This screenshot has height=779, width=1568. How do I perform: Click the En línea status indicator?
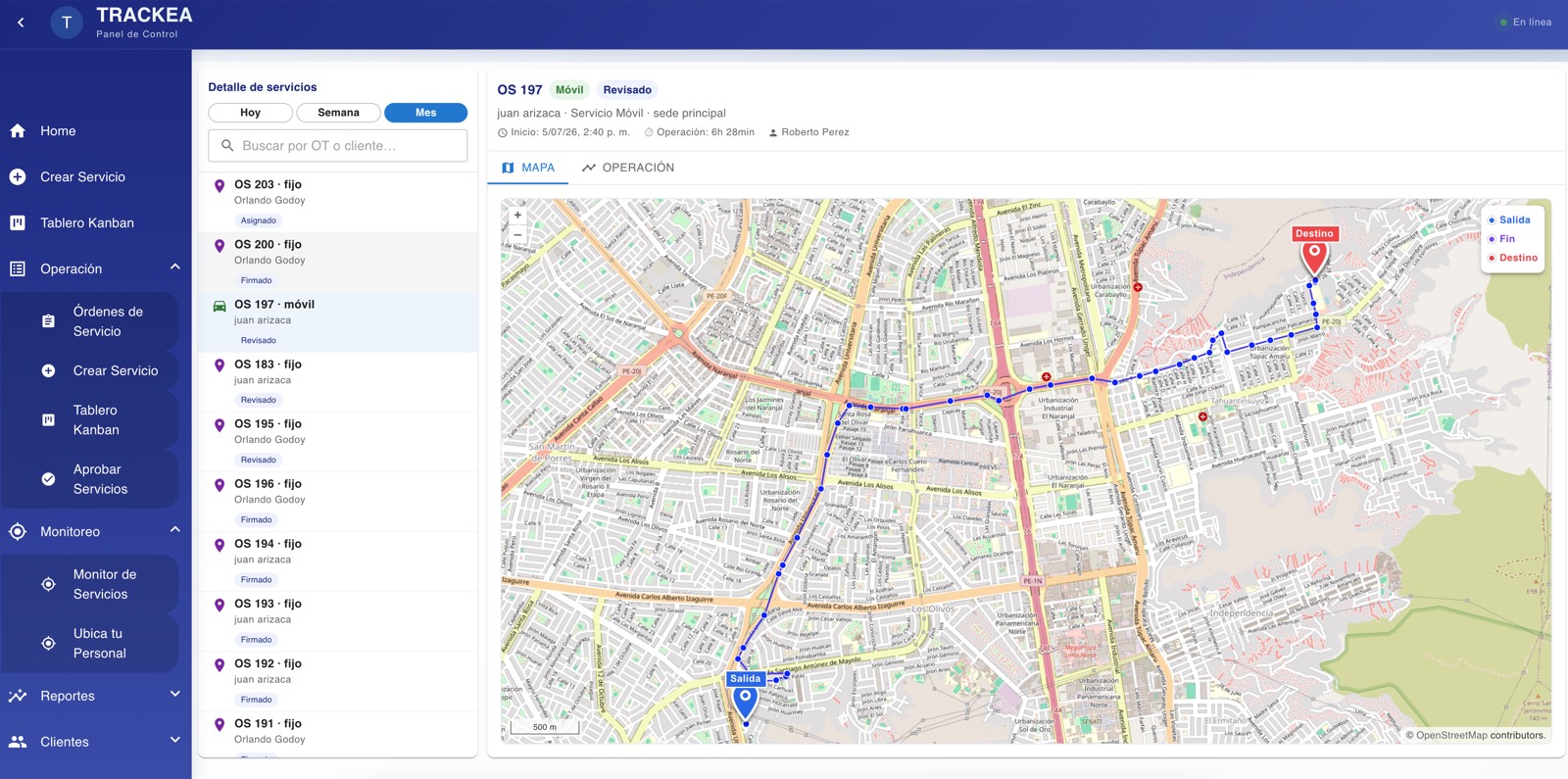coord(1525,23)
